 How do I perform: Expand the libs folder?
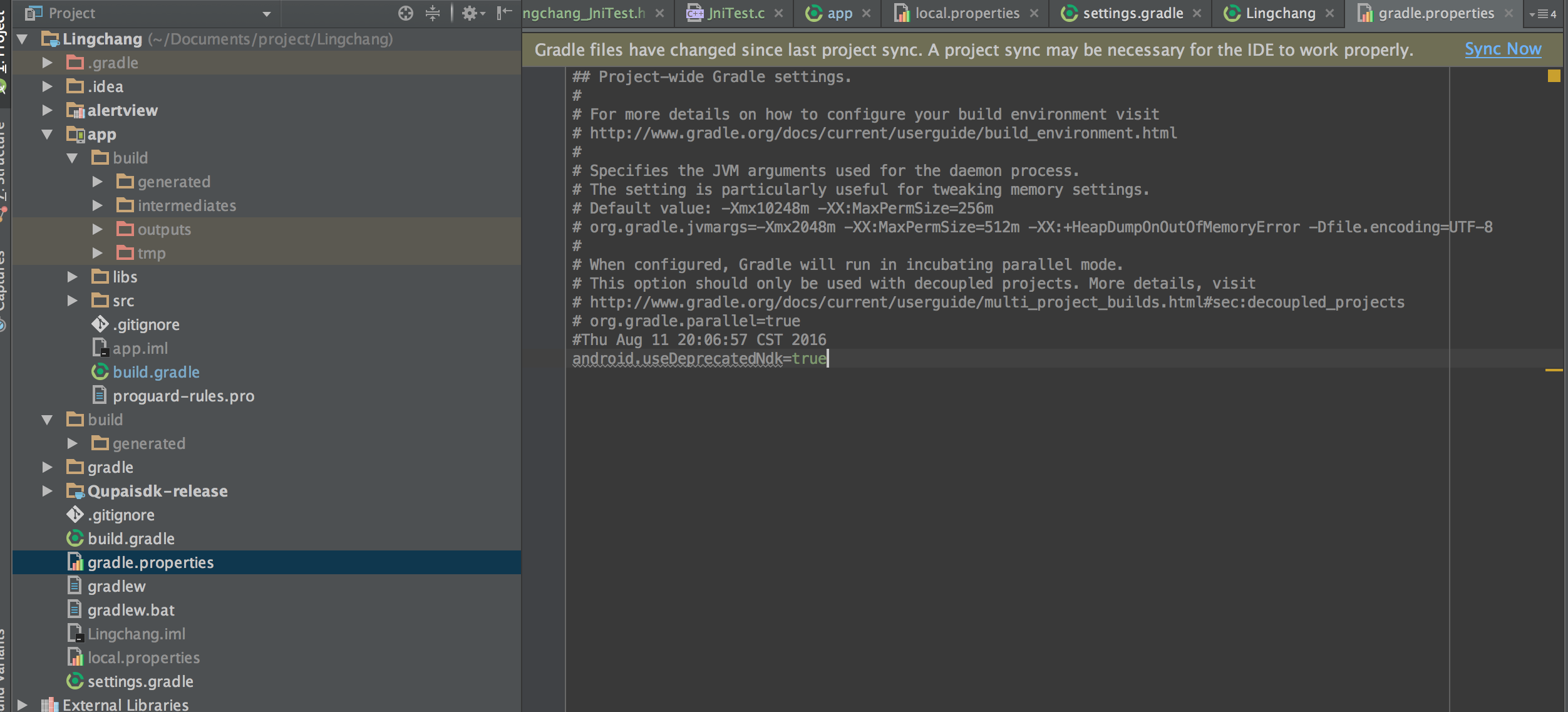click(x=73, y=277)
